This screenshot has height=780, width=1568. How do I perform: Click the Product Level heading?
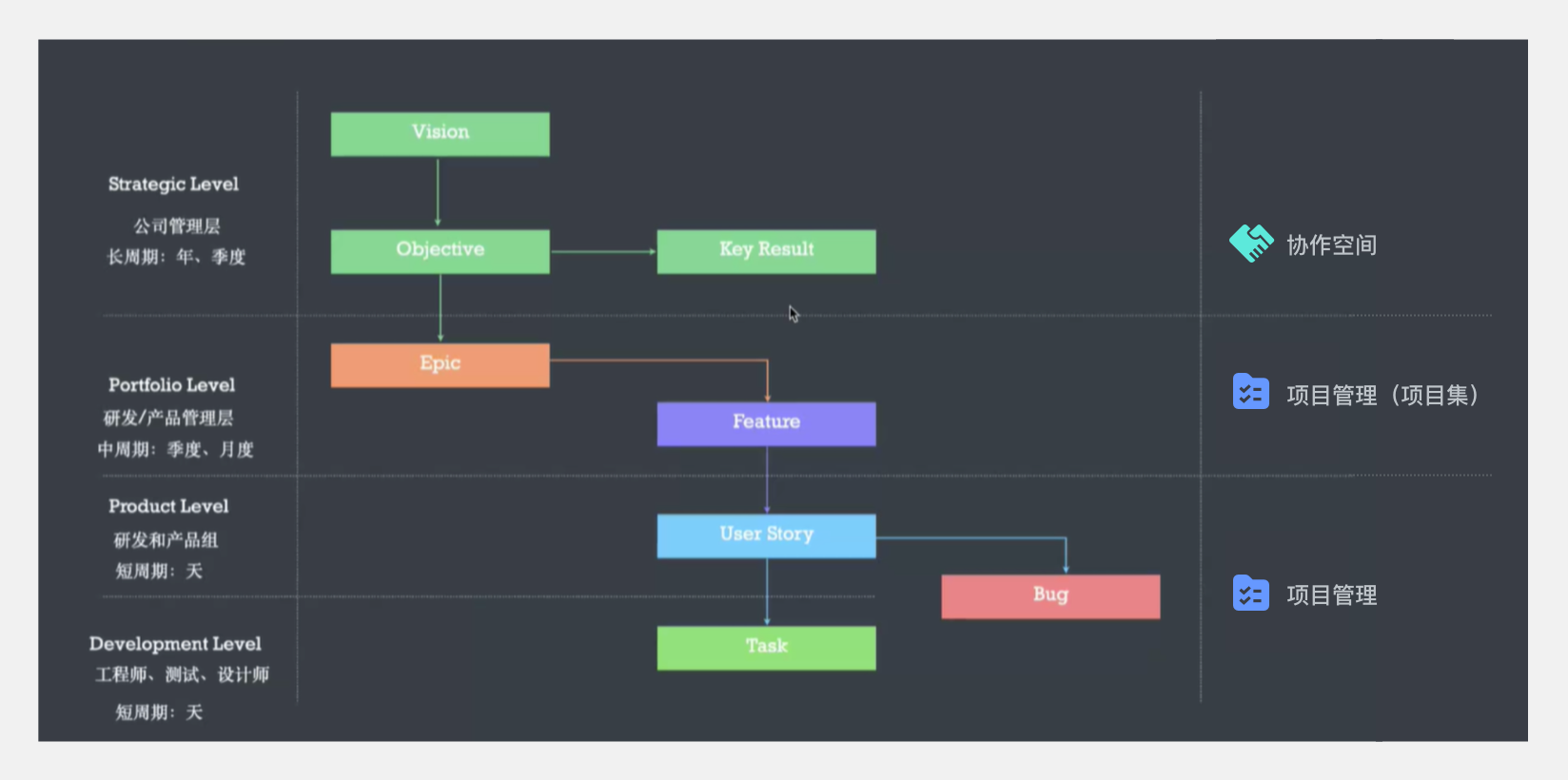click(x=168, y=506)
